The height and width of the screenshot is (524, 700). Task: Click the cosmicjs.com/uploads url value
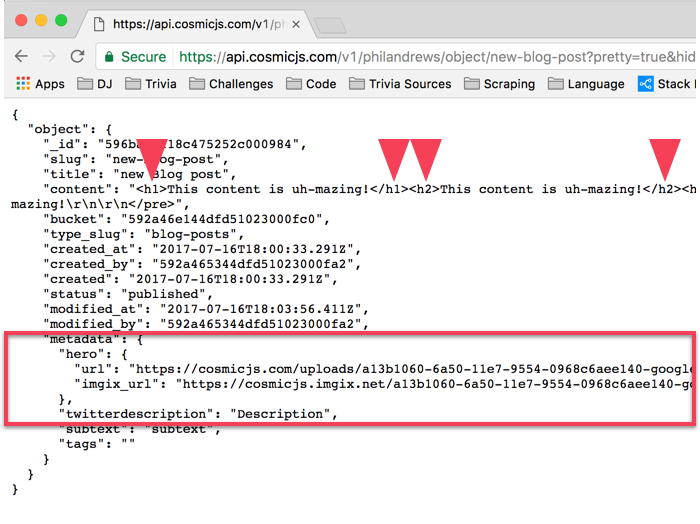tap(411, 369)
